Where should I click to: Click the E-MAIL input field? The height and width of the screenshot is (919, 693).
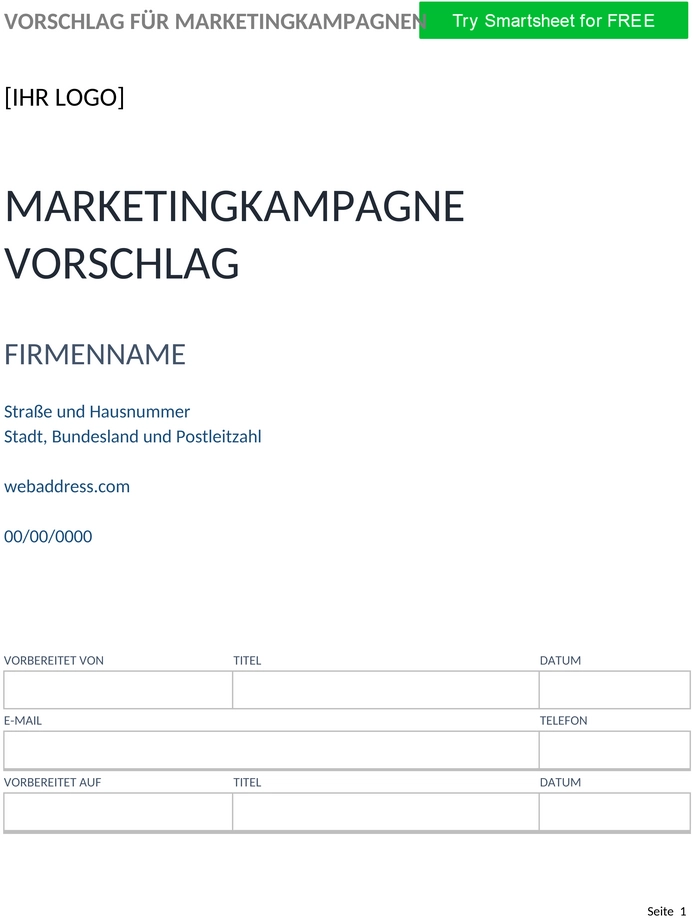pyautogui.click(x=271, y=750)
